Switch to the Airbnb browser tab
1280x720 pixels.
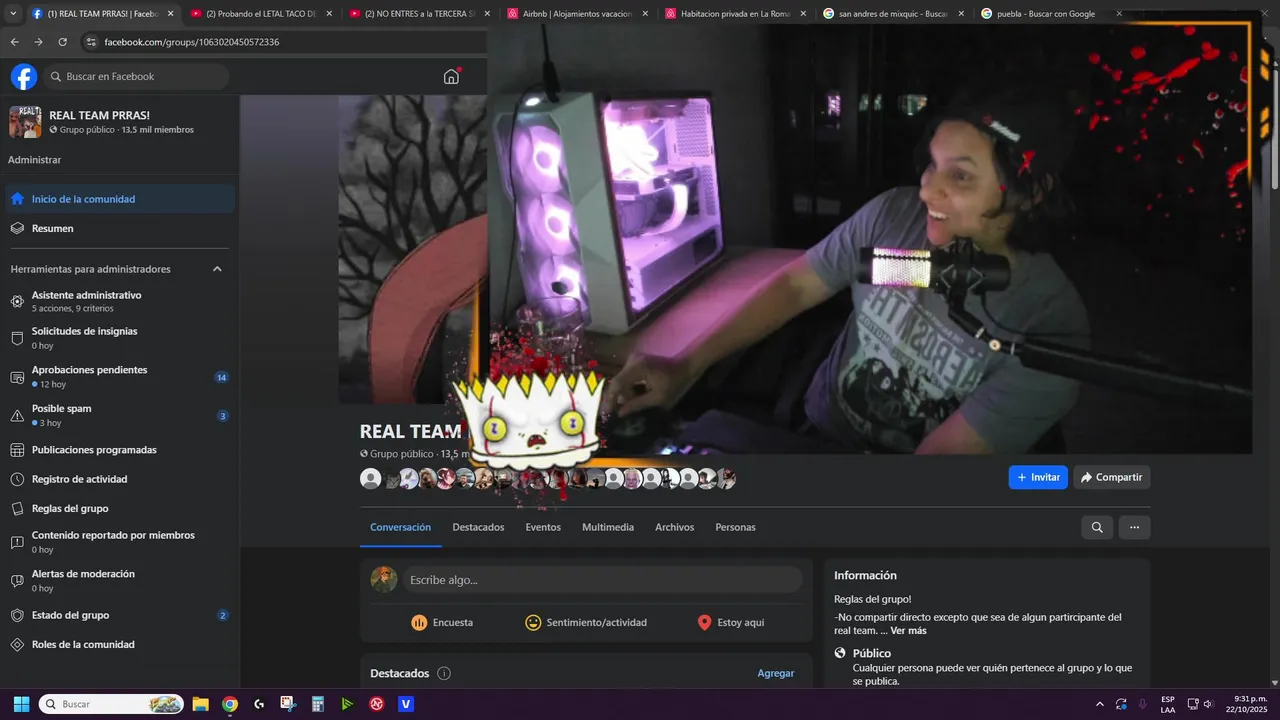(577, 14)
